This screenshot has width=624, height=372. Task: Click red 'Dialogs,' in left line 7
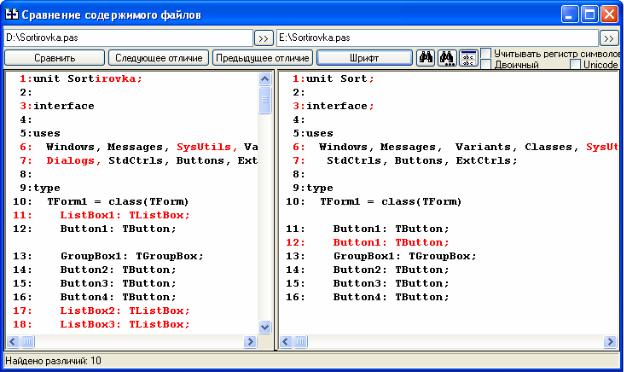pyautogui.click(x=74, y=161)
